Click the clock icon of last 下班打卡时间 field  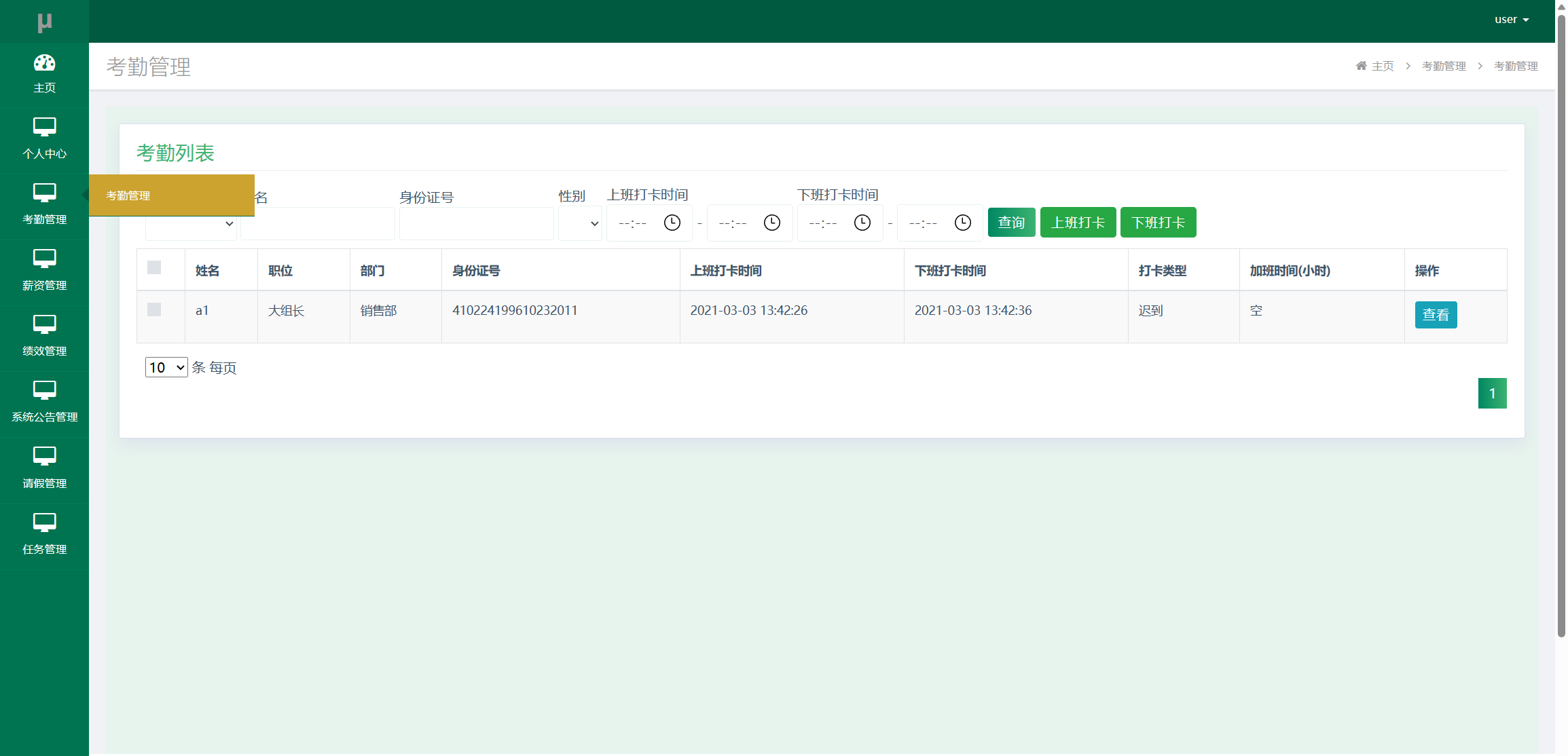coord(962,223)
